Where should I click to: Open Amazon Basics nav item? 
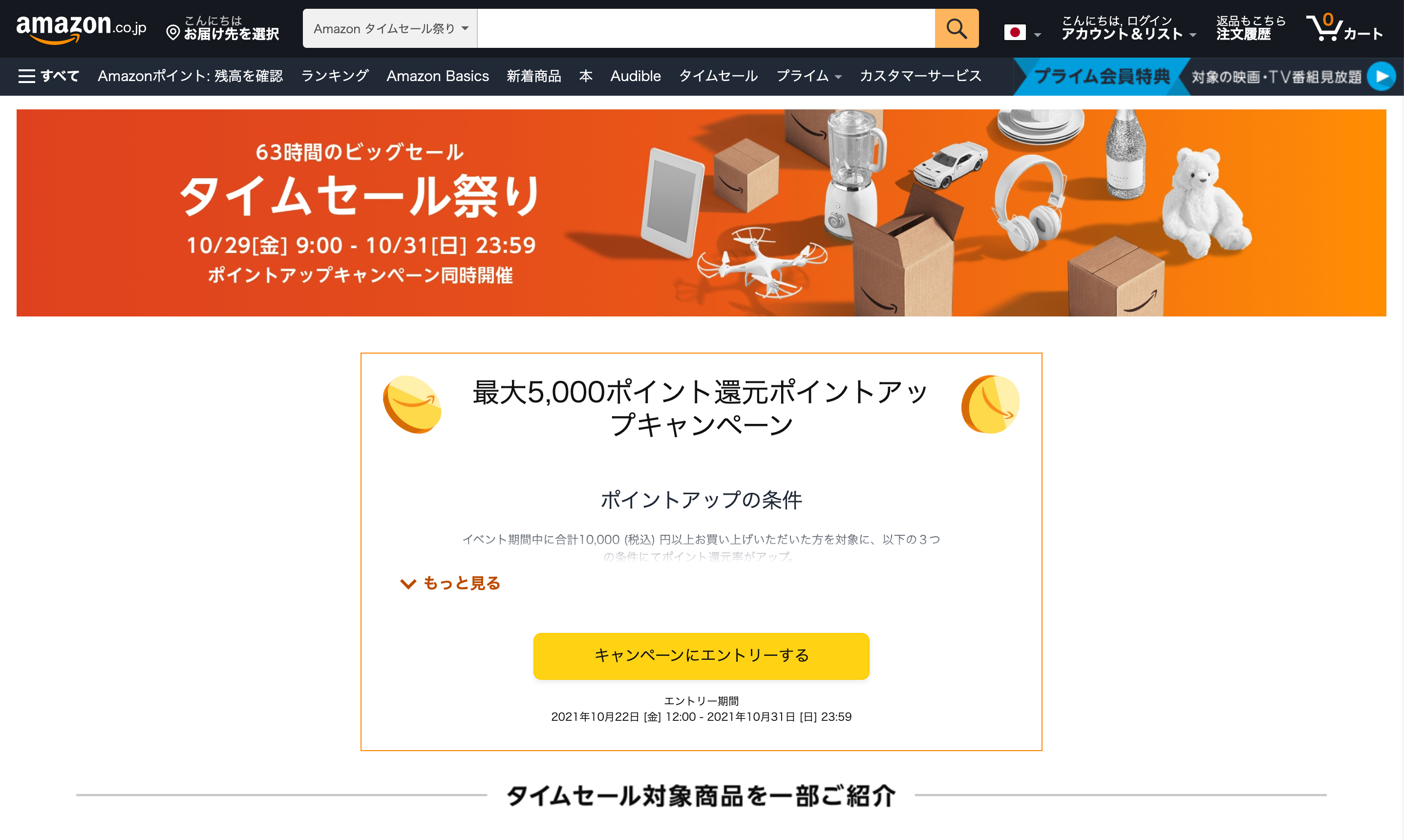click(438, 76)
